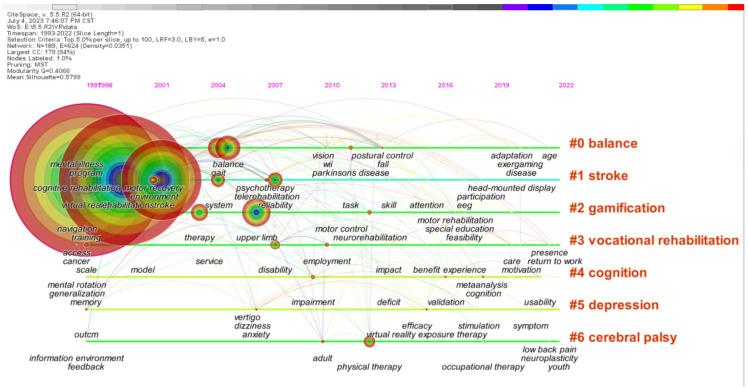Select the #1 stroke cluster label
This screenshot has width=748, height=388.
click(598, 176)
